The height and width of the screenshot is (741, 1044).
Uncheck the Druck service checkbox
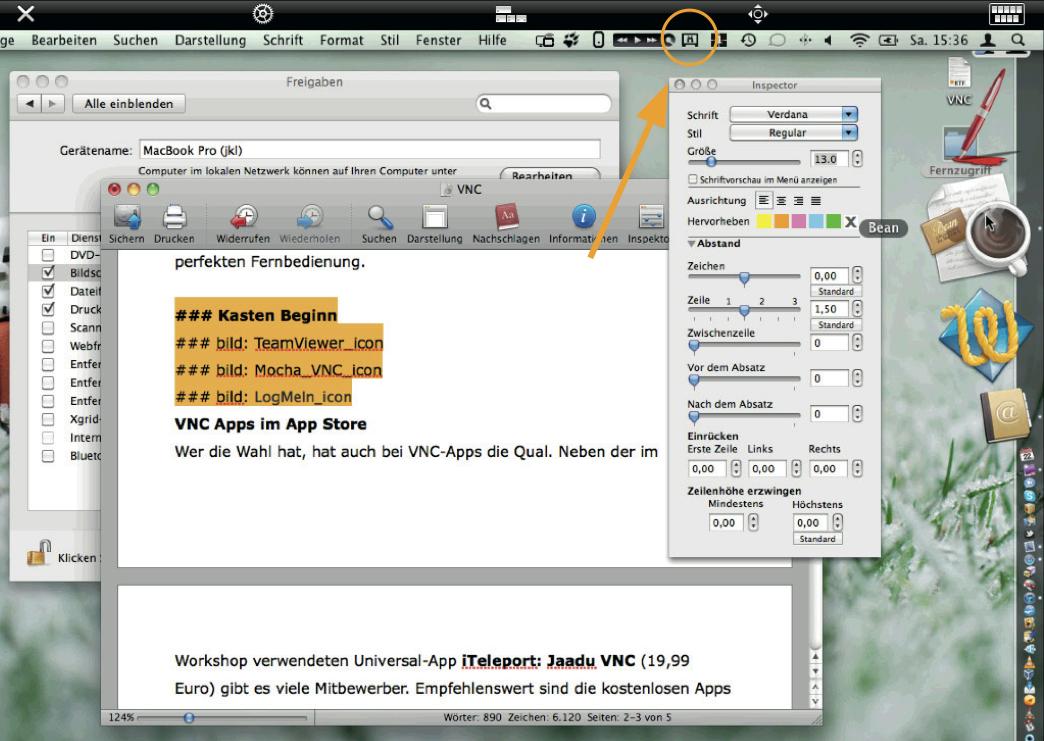pos(48,309)
